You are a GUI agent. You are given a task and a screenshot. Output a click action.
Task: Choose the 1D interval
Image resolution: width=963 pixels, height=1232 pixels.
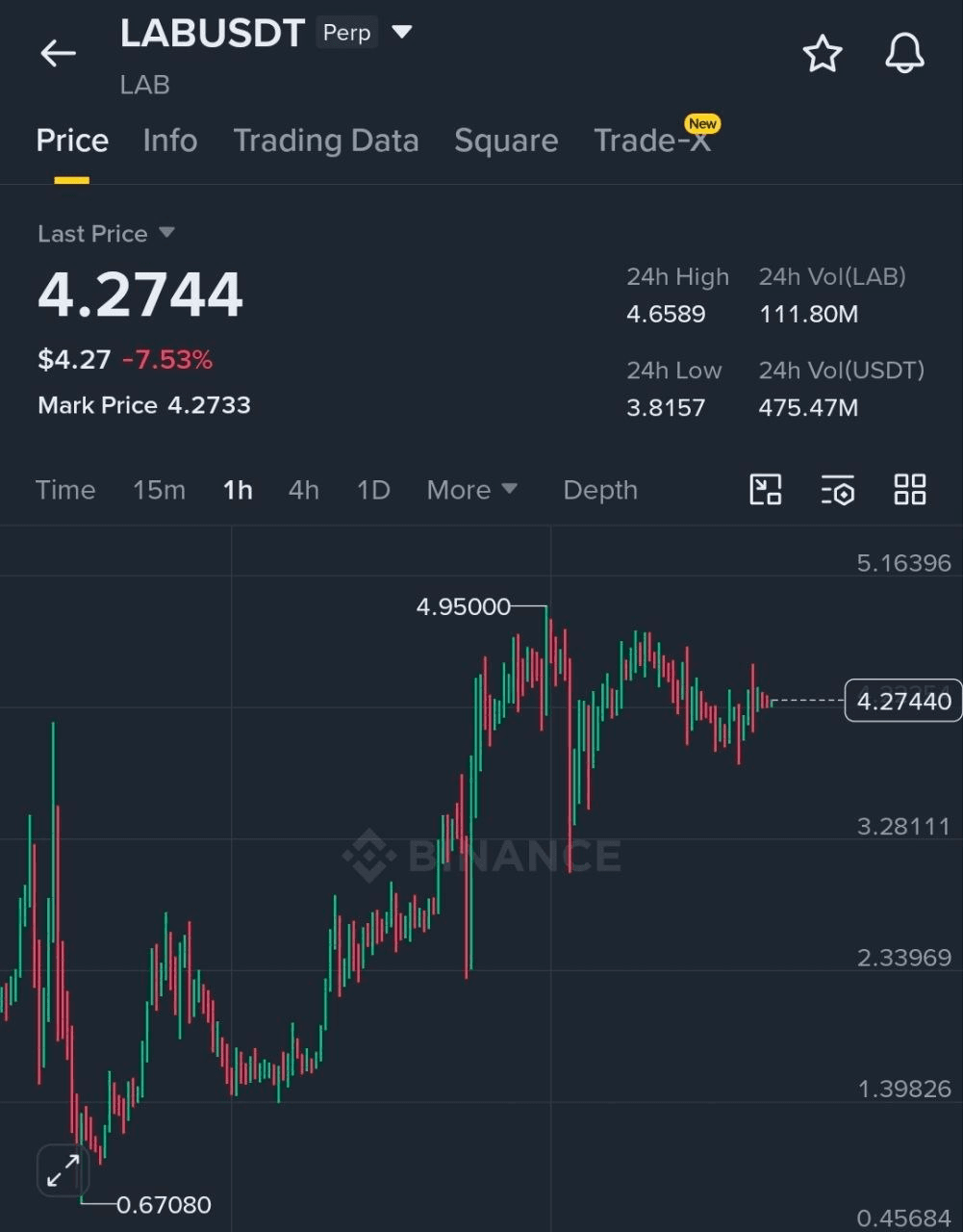click(x=373, y=490)
